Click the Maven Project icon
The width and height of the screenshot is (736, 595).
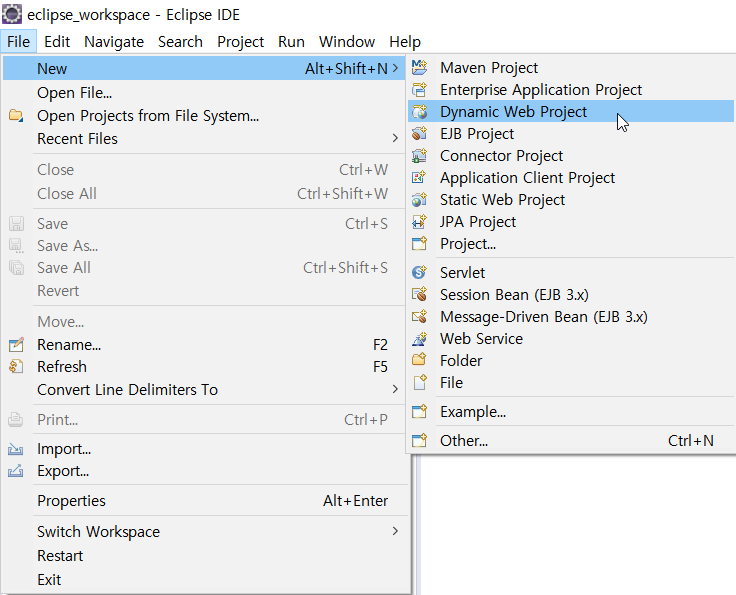[x=419, y=68]
